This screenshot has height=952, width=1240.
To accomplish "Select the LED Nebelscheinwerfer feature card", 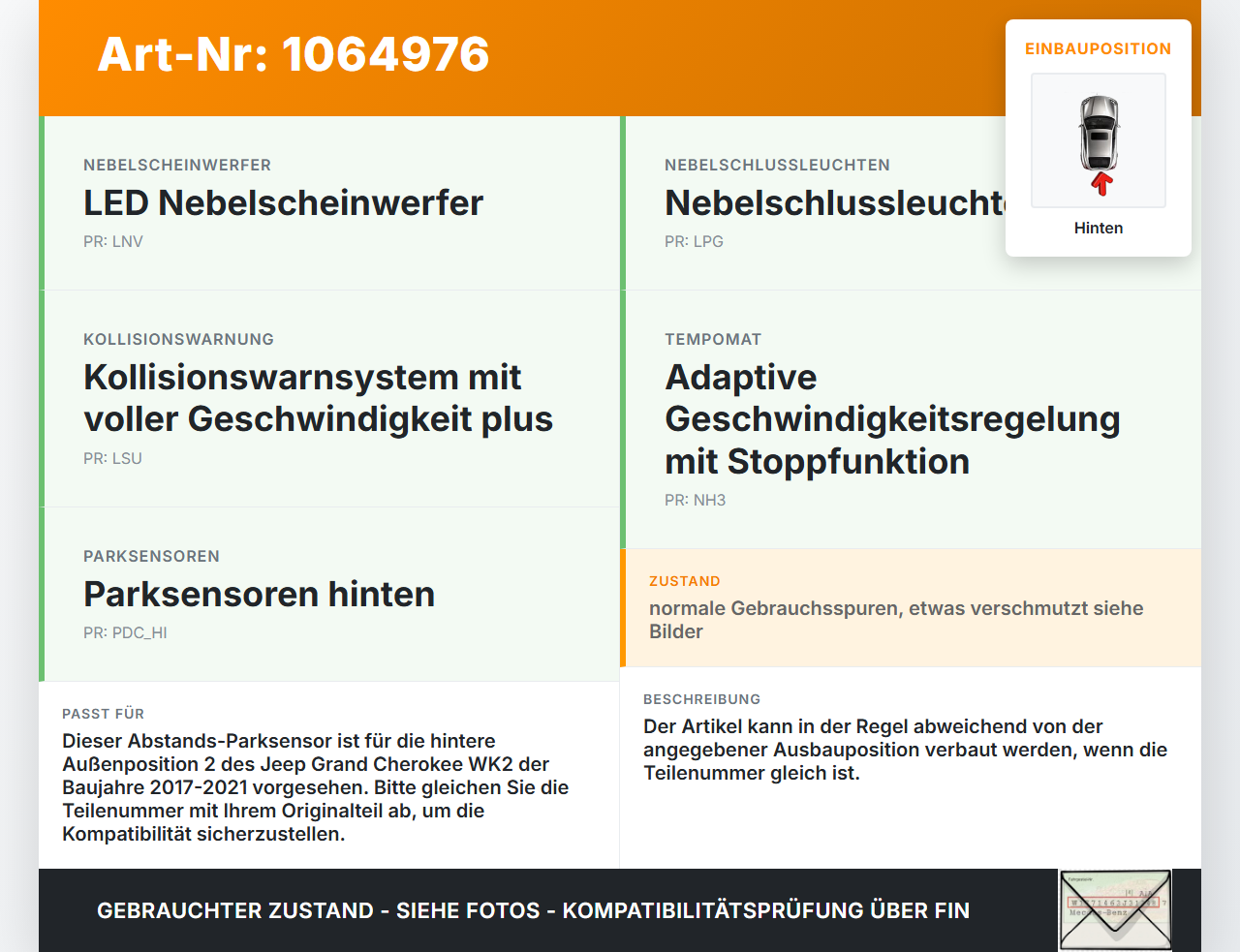I will pos(329,203).
